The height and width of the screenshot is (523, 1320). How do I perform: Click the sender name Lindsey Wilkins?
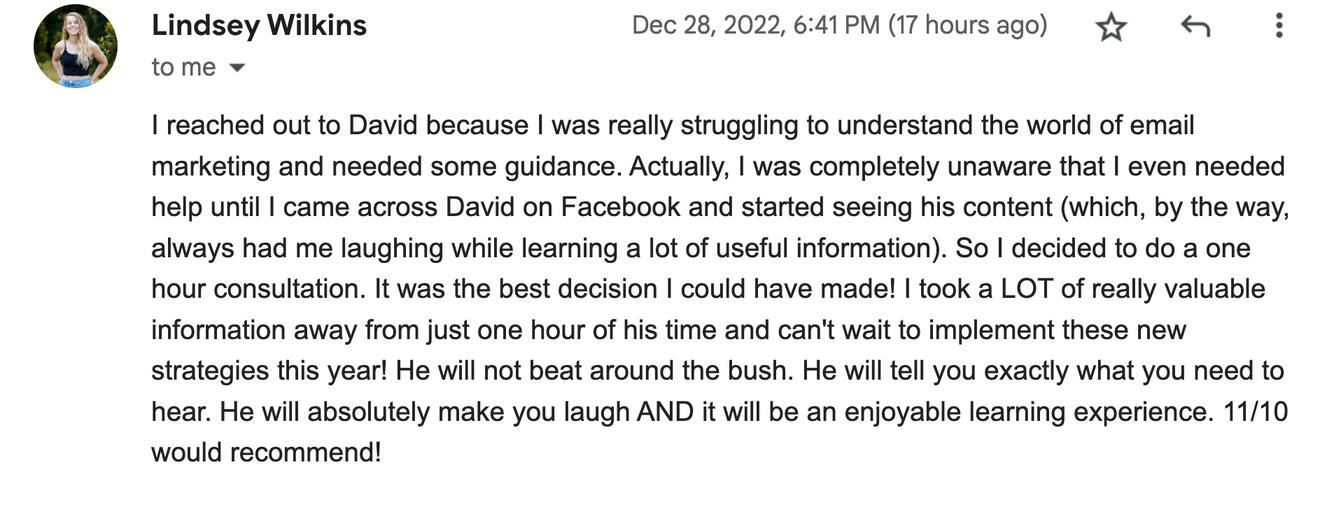click(259, 26)
